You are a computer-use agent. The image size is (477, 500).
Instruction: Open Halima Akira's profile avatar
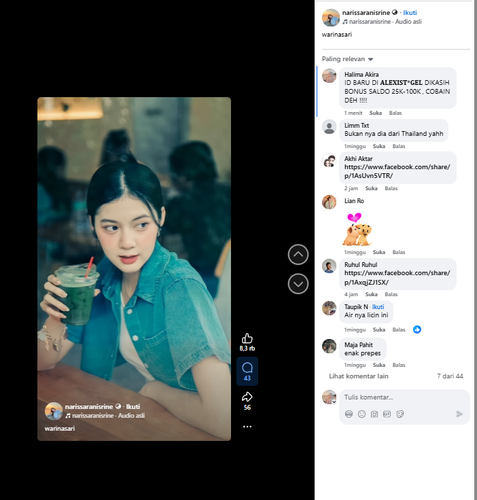click(329, 76)
